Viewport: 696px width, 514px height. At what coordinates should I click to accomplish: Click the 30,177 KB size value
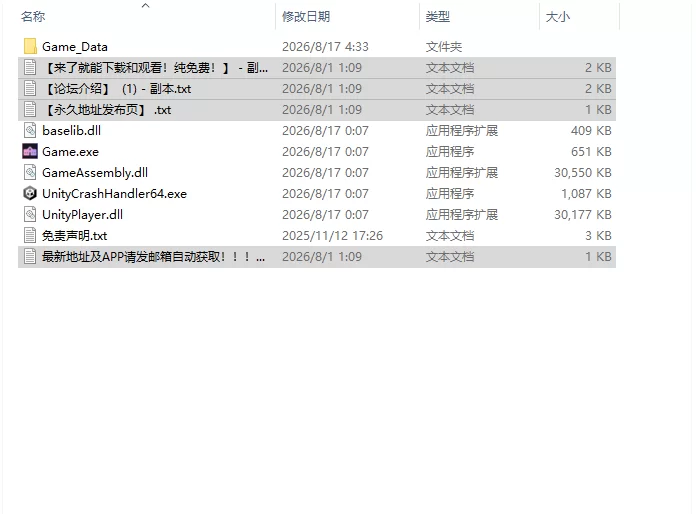pos(583,215)
